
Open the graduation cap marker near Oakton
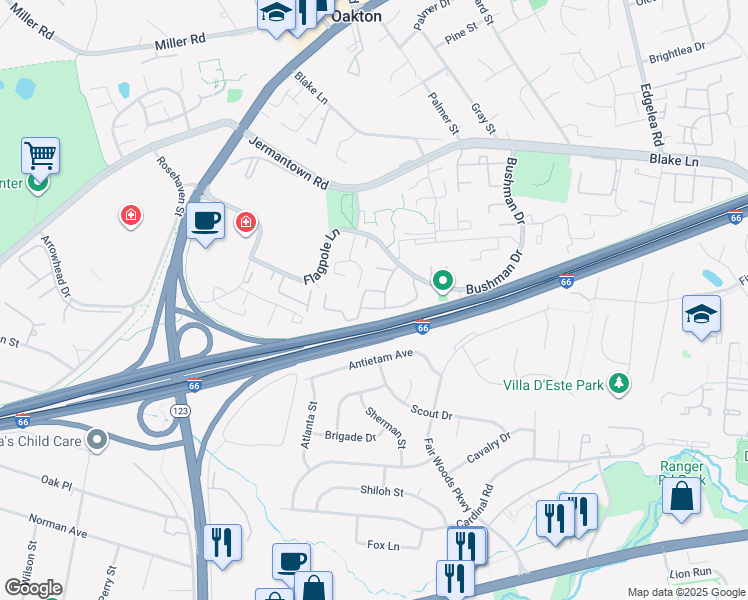coord(276,15)
